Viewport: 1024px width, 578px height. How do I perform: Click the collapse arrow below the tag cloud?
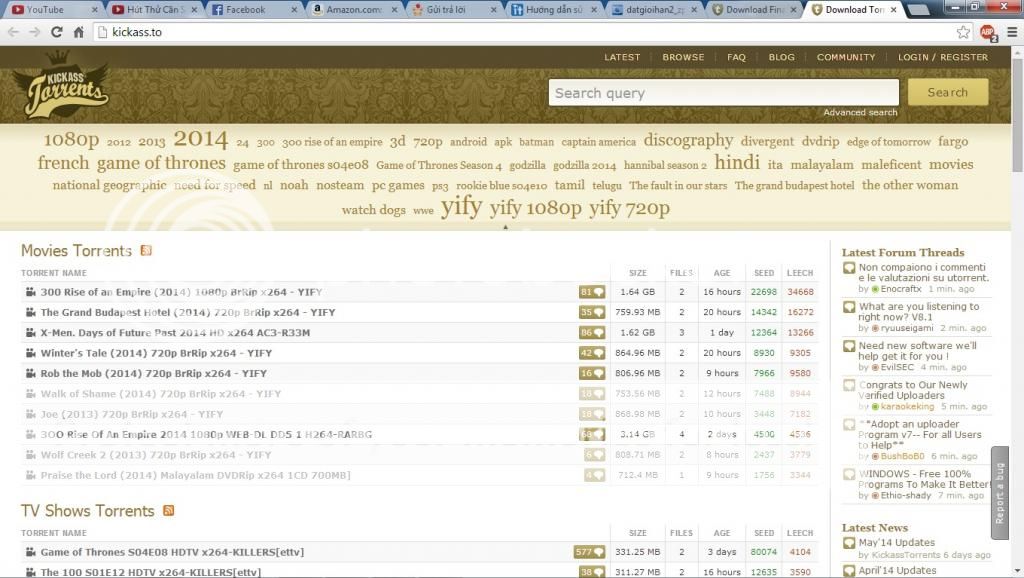click(x=505, y=227)
